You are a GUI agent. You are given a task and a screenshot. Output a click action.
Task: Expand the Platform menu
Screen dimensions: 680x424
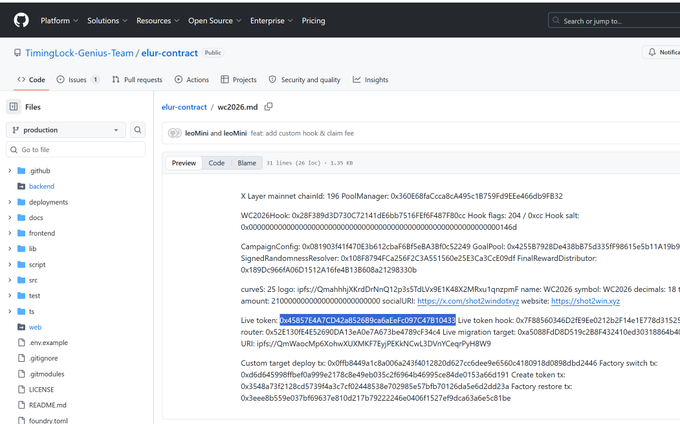59,21
